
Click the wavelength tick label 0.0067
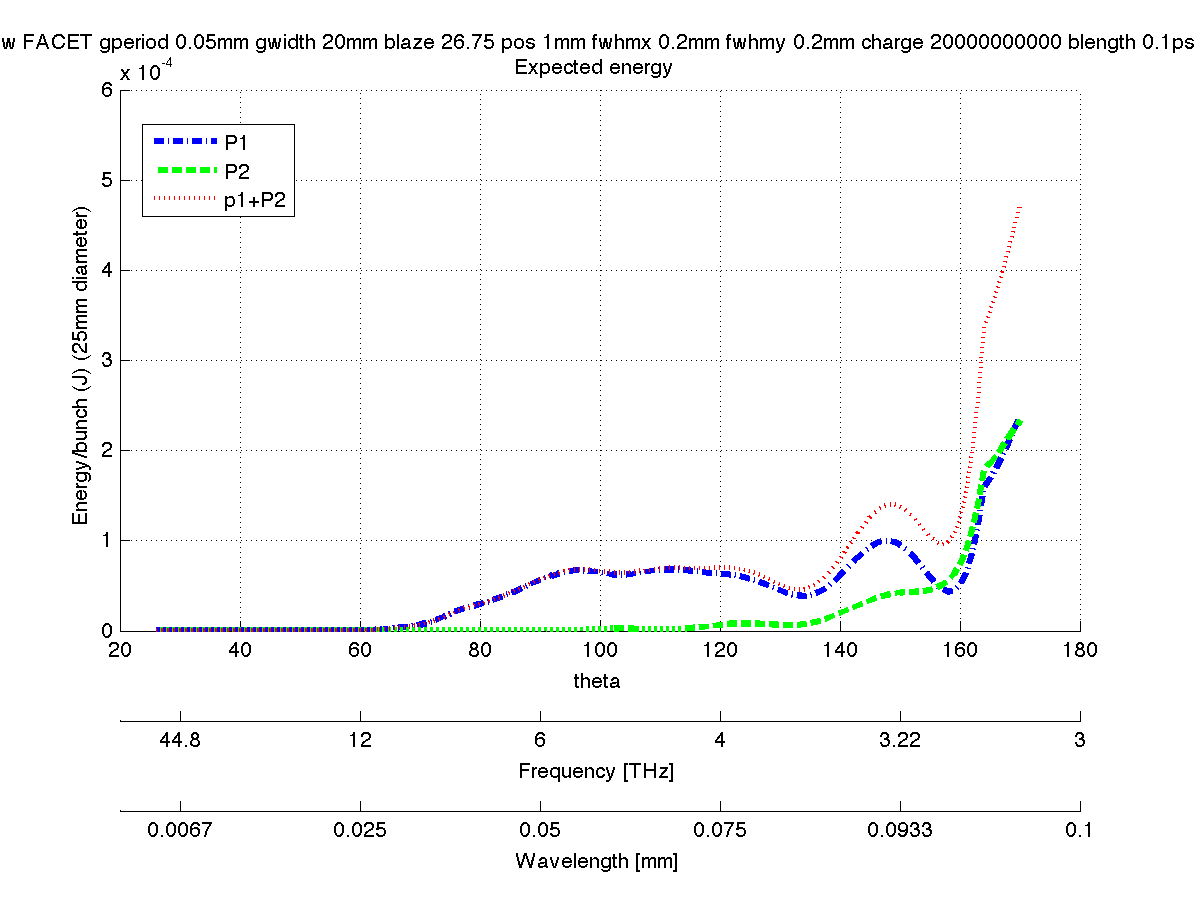click(x=180, y=830)
